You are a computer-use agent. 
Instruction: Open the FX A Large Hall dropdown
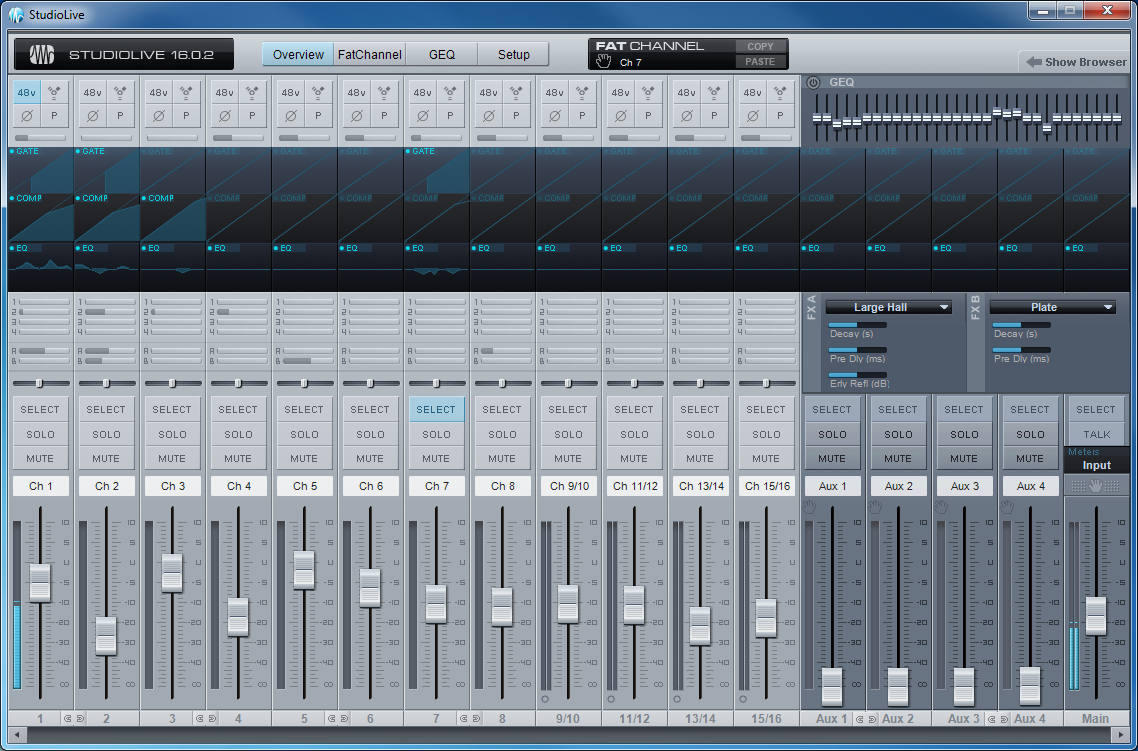(x=888, y=308)
